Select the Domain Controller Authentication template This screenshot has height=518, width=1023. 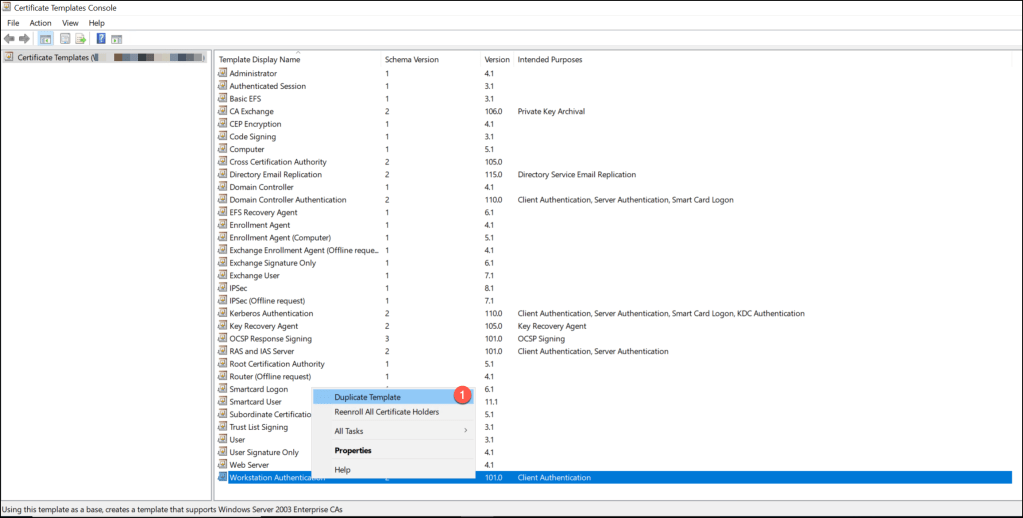tap(287, 200)
